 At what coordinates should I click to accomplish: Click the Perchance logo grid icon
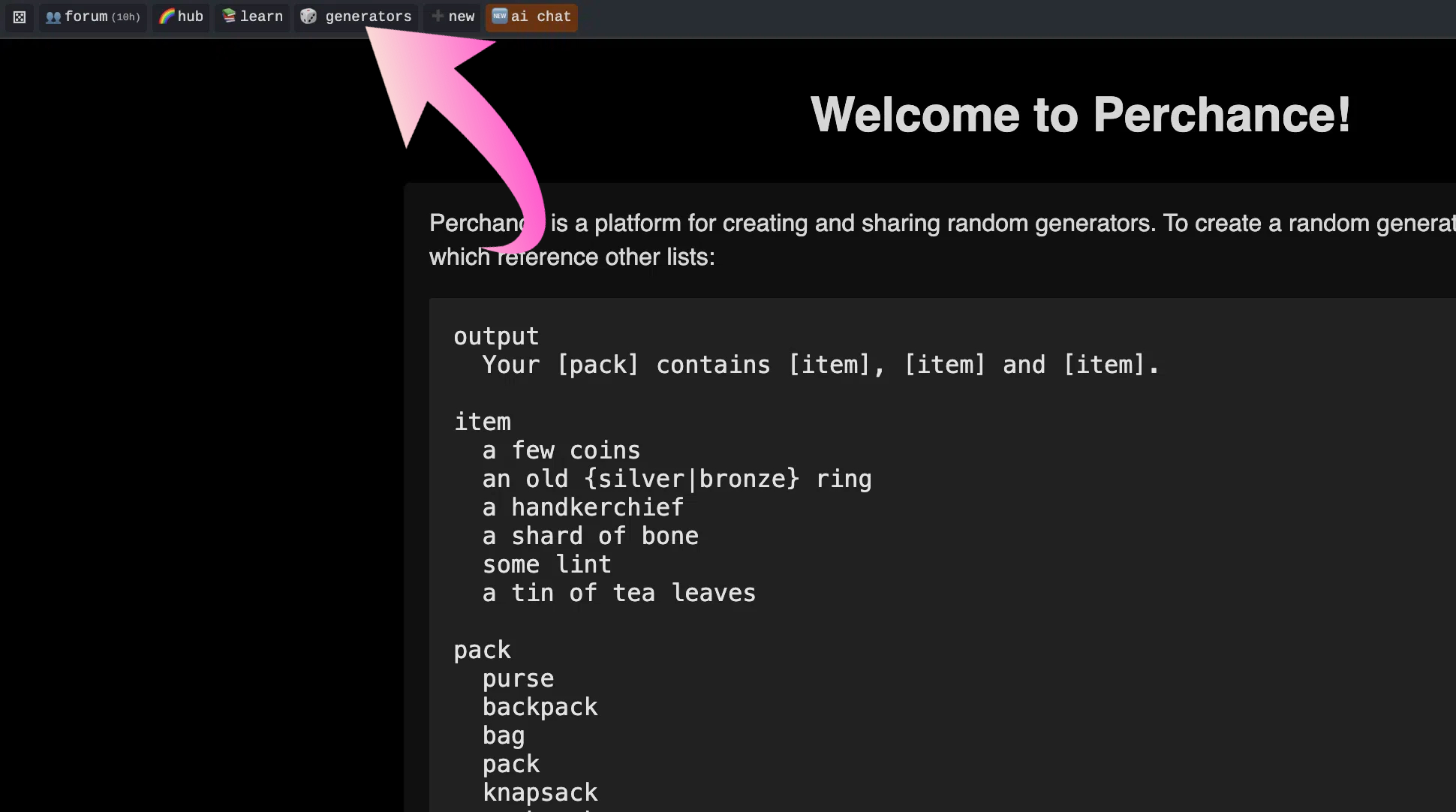19,17
